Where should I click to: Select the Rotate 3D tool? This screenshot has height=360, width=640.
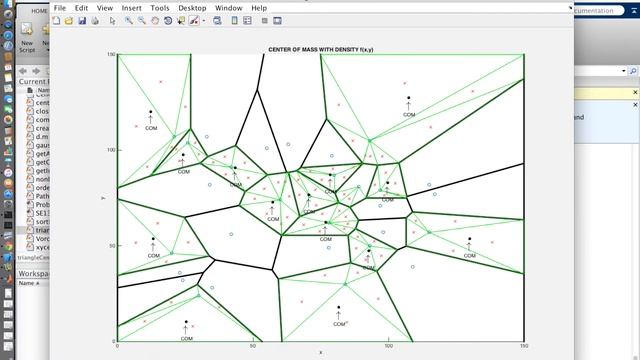click(x=168, y=20)
